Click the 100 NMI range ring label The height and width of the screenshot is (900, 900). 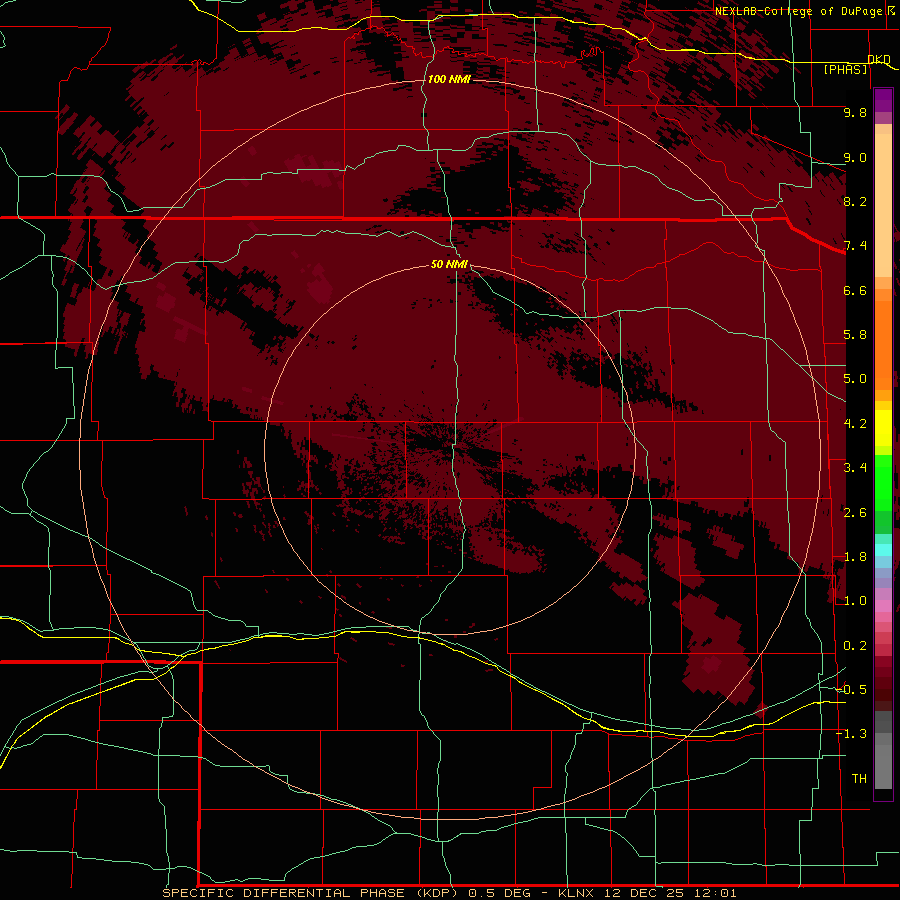(449, 79)
